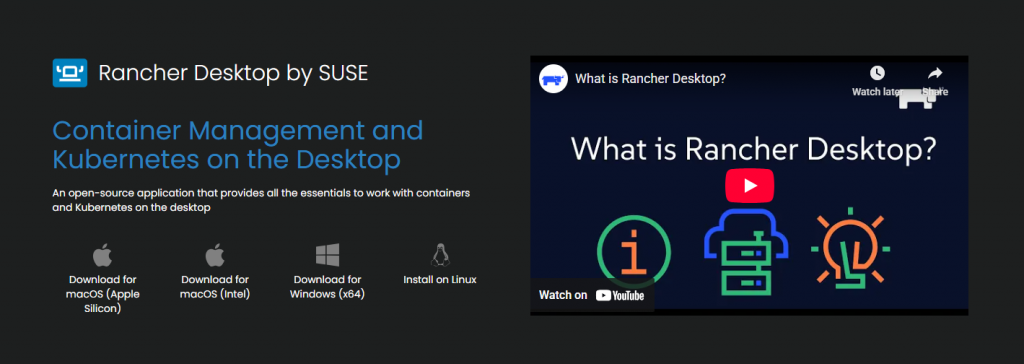Click the Apple icon for Apple Silicon download
The image size is (1024, 364).
103,254
